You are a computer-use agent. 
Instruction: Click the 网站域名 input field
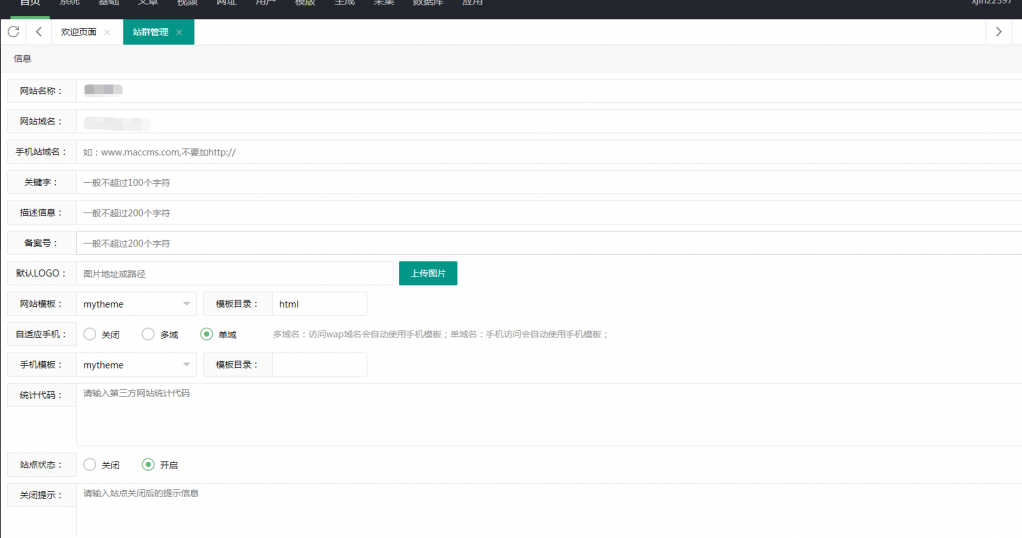[x=549, y=121]
